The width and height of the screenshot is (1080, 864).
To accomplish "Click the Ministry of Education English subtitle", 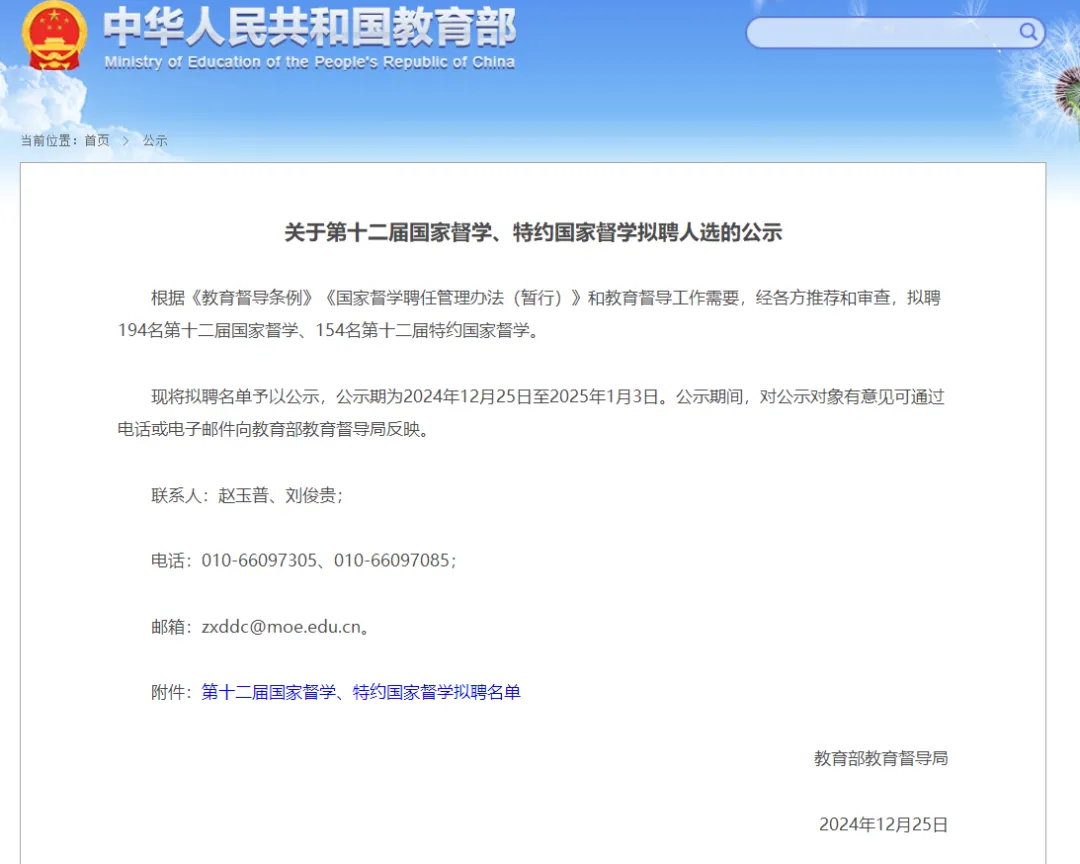I will 309,62.
